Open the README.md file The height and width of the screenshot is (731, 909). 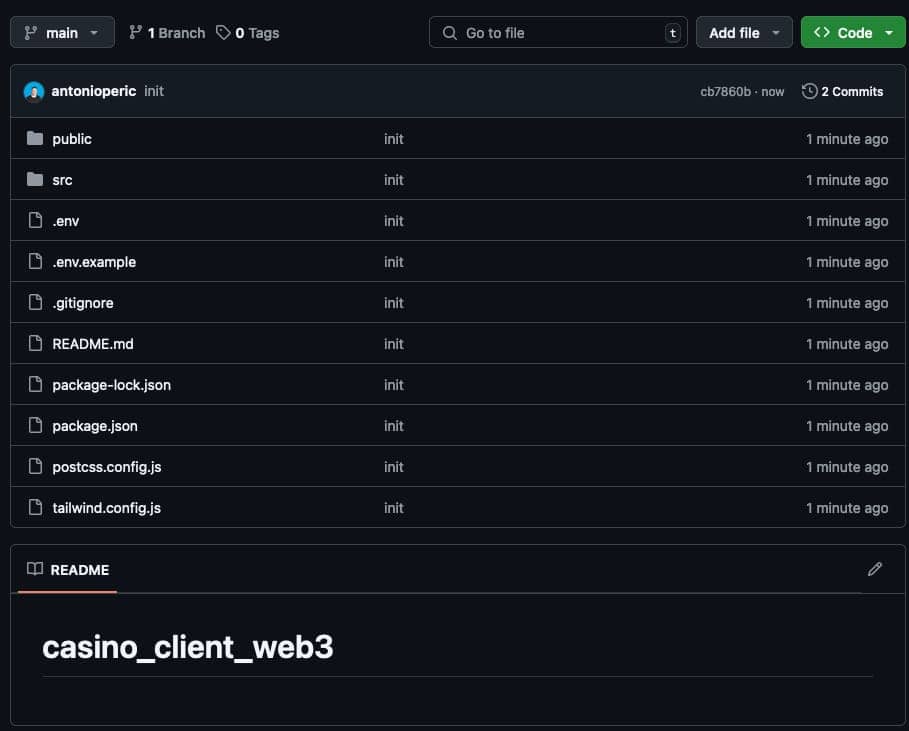point(93,344)
